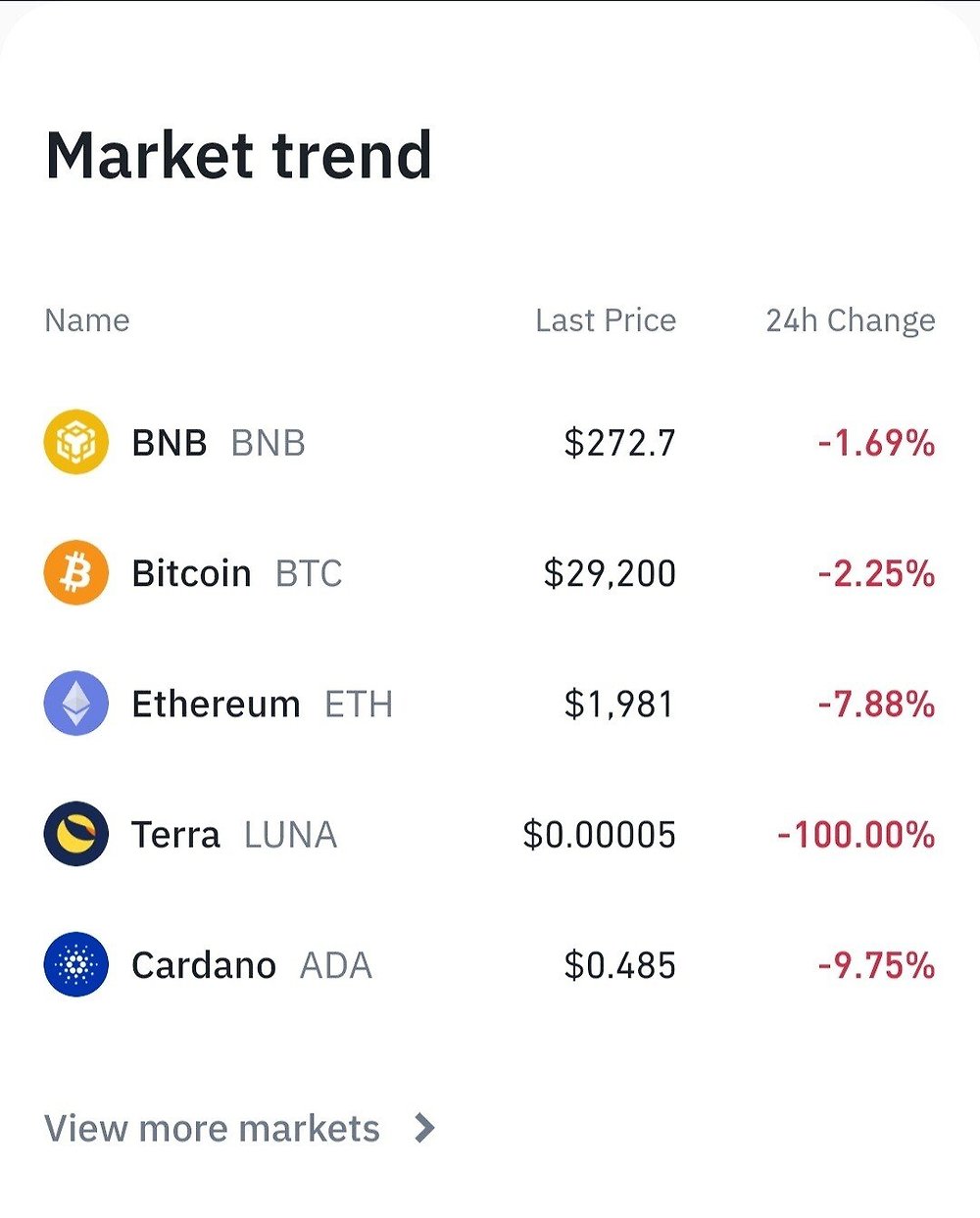This screenshot has height=1218, width=980.
Task: Click the blue Cardano icon
Action: point(75,965)
